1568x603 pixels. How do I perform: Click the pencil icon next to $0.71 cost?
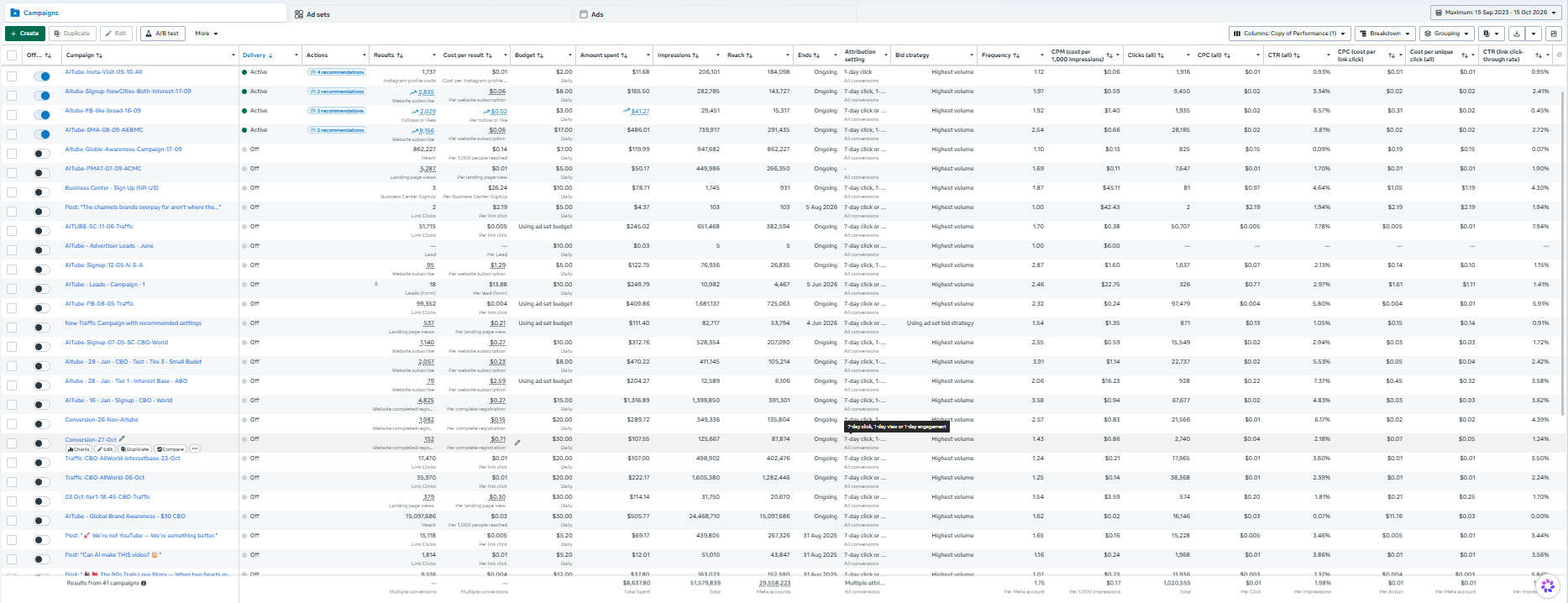coord(517,443)
